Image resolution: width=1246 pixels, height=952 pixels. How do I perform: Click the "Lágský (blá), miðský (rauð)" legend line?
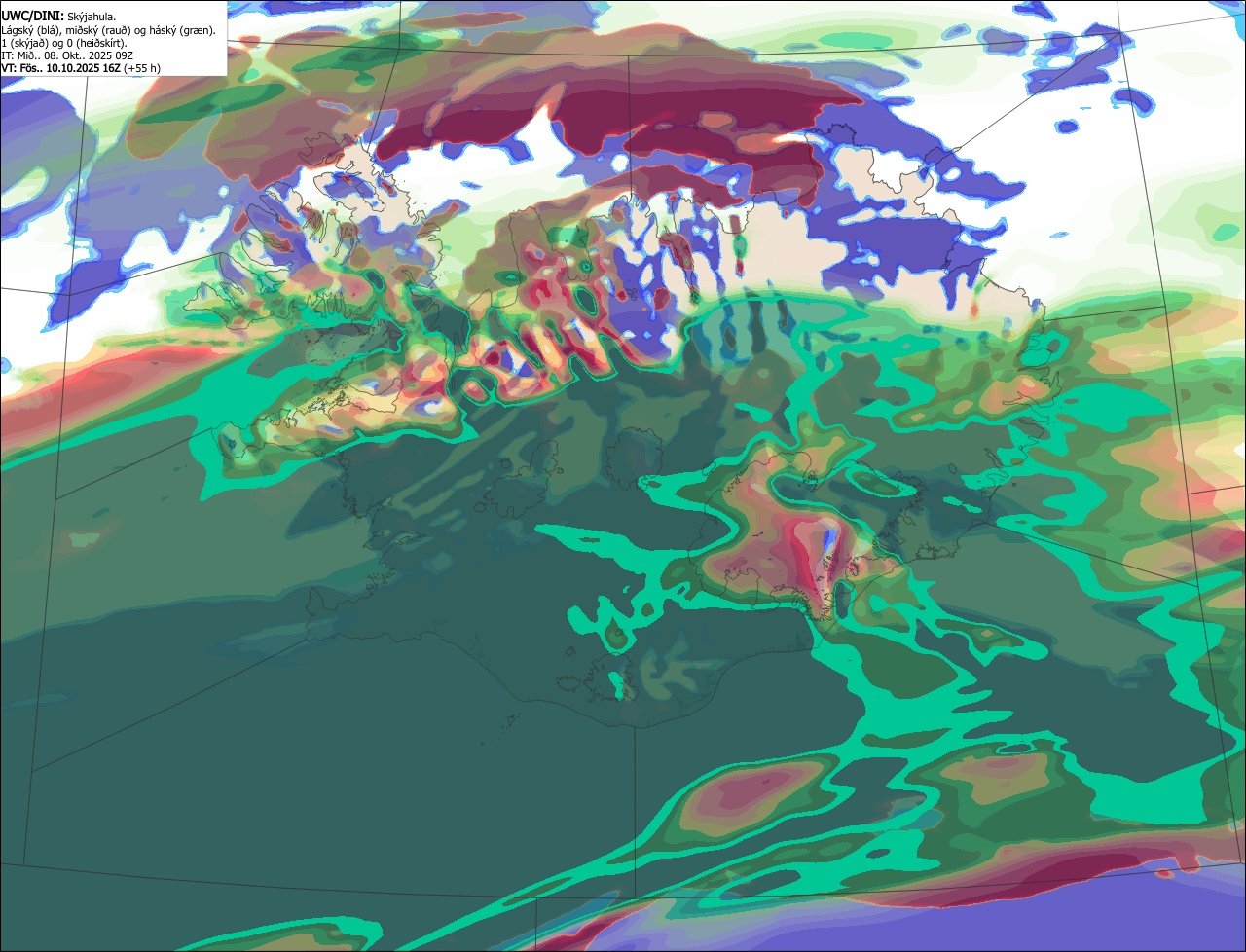tap(108, 30)
